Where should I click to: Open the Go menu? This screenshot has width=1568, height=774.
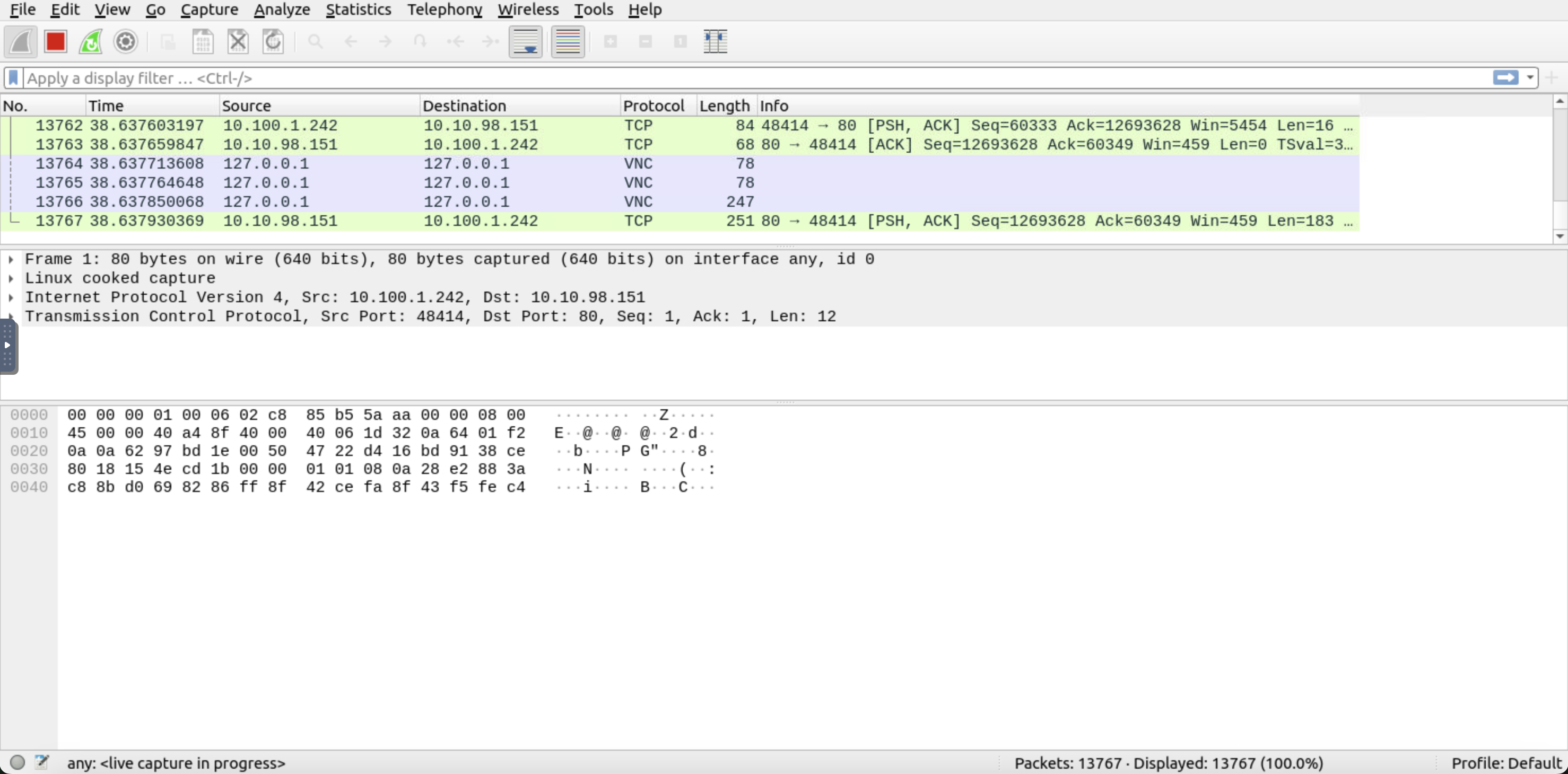(x=155, y=10)
